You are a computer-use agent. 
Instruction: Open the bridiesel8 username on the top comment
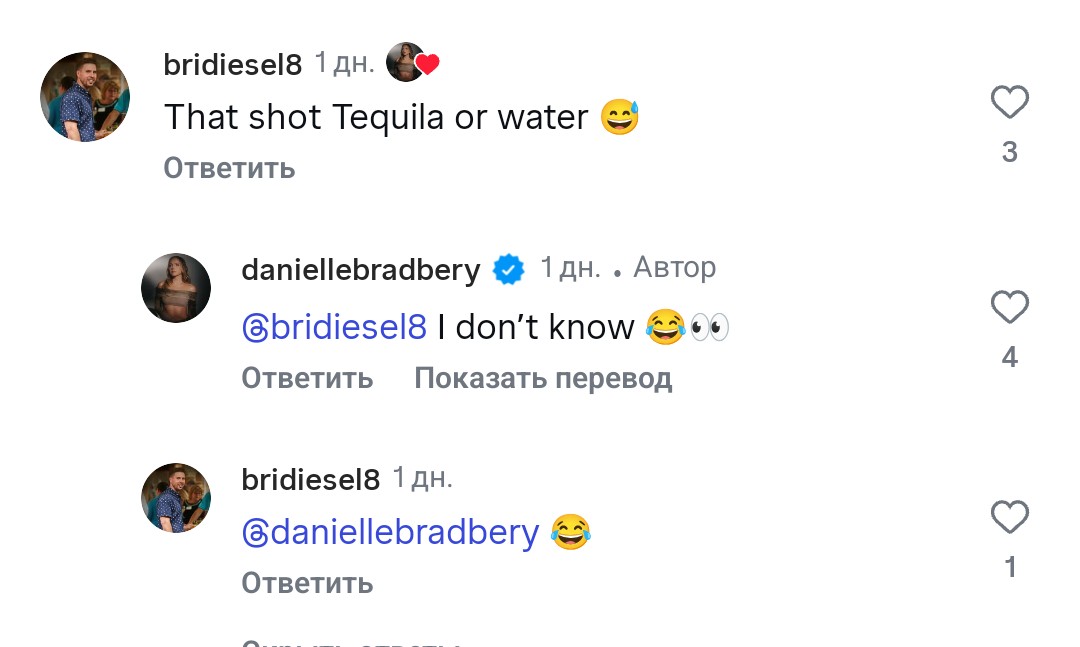232,65
